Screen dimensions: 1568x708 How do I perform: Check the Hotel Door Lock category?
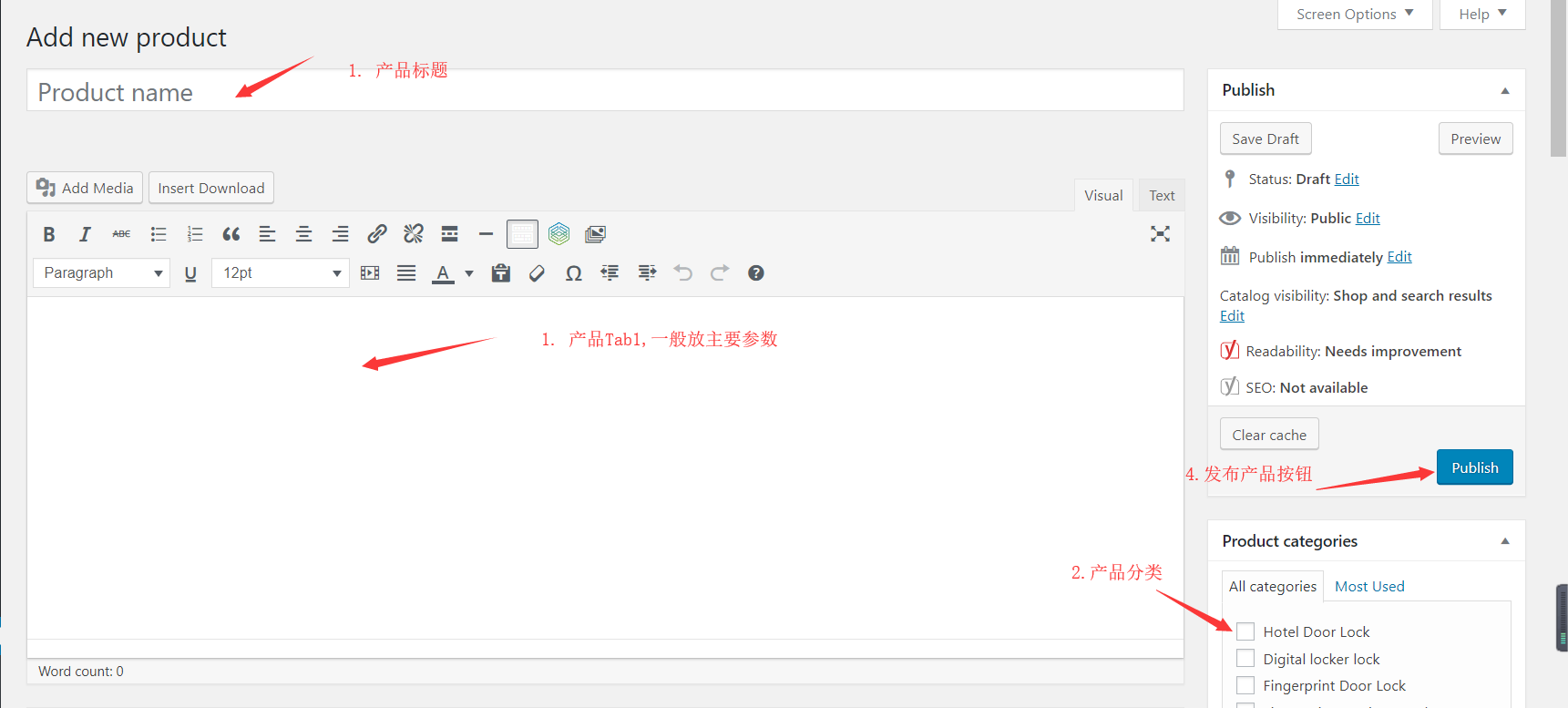1245,631
